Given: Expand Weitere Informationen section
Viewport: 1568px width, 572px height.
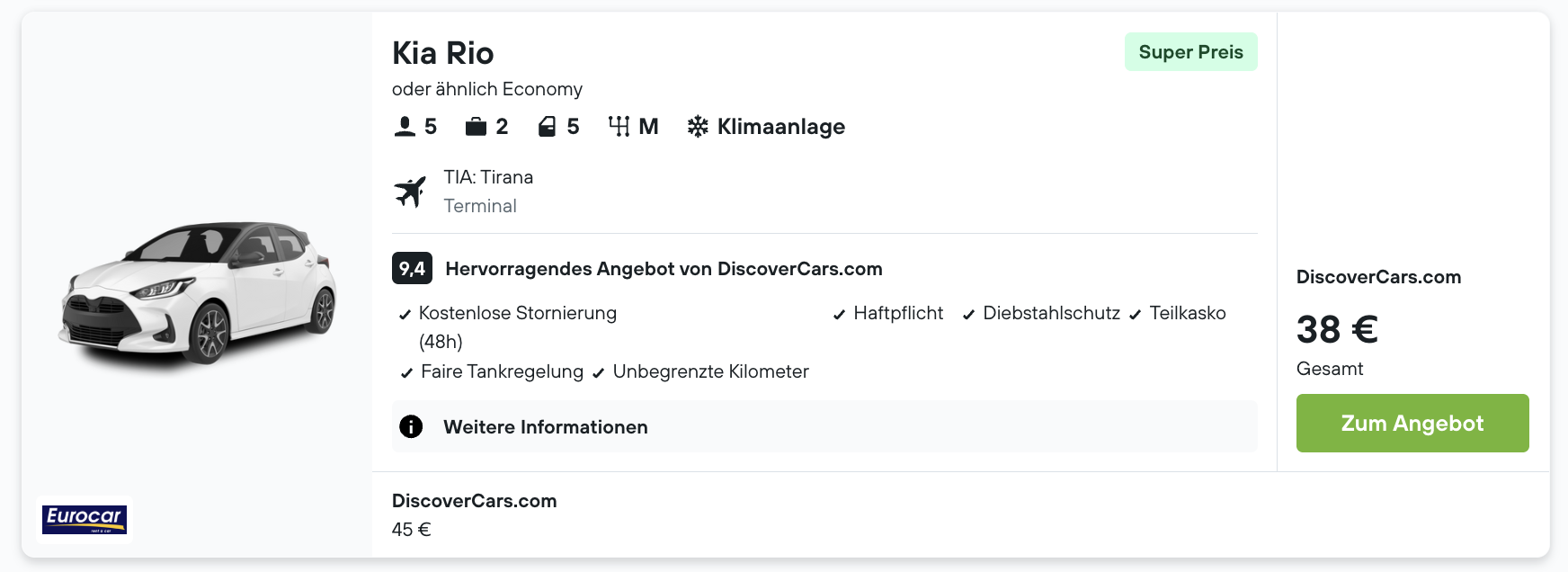Looking at the screenshot, I should pyautogui.click(x=545, y=427).
